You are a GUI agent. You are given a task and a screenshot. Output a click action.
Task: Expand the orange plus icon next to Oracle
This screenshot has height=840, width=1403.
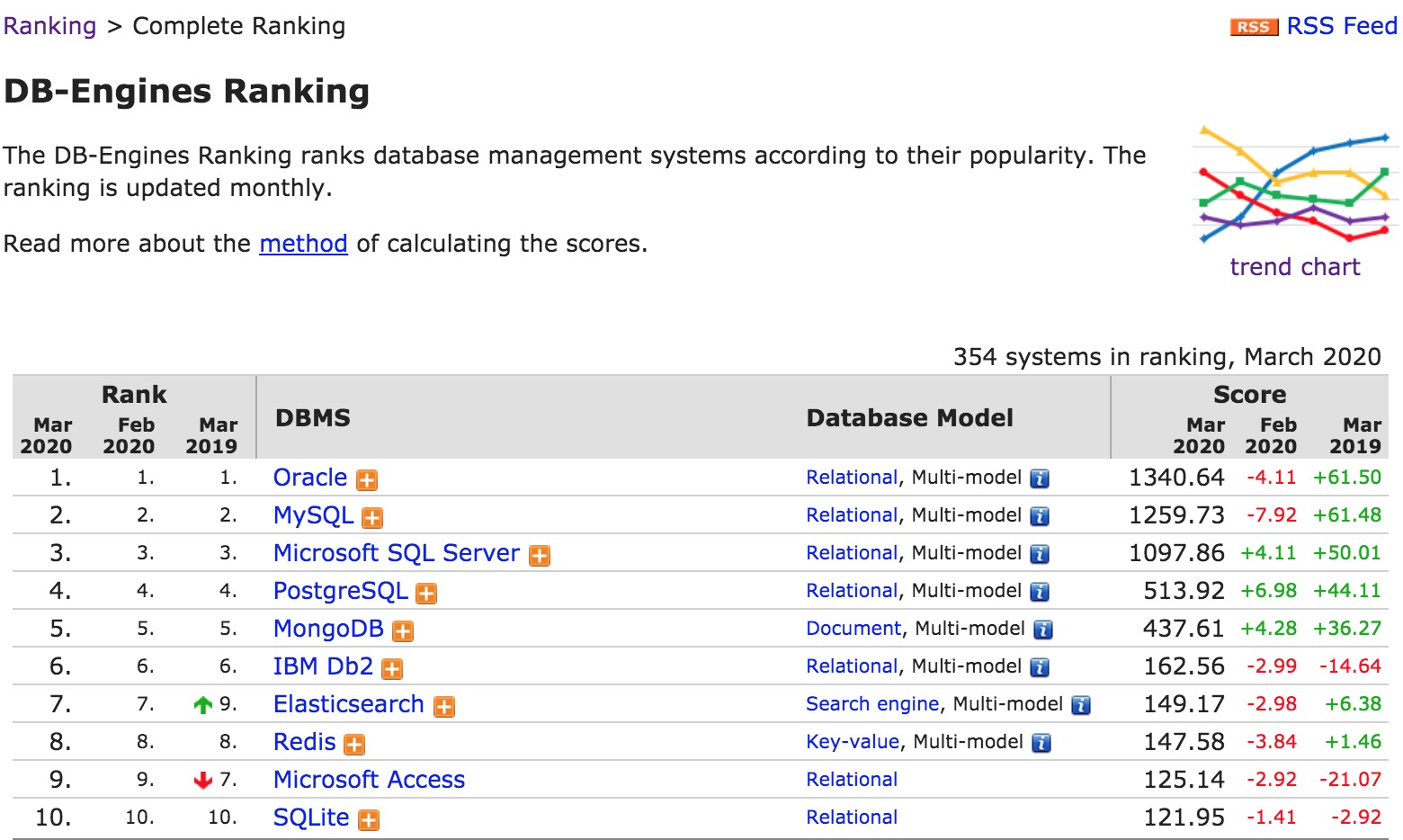pyautogui.click(x=367, y=480)
